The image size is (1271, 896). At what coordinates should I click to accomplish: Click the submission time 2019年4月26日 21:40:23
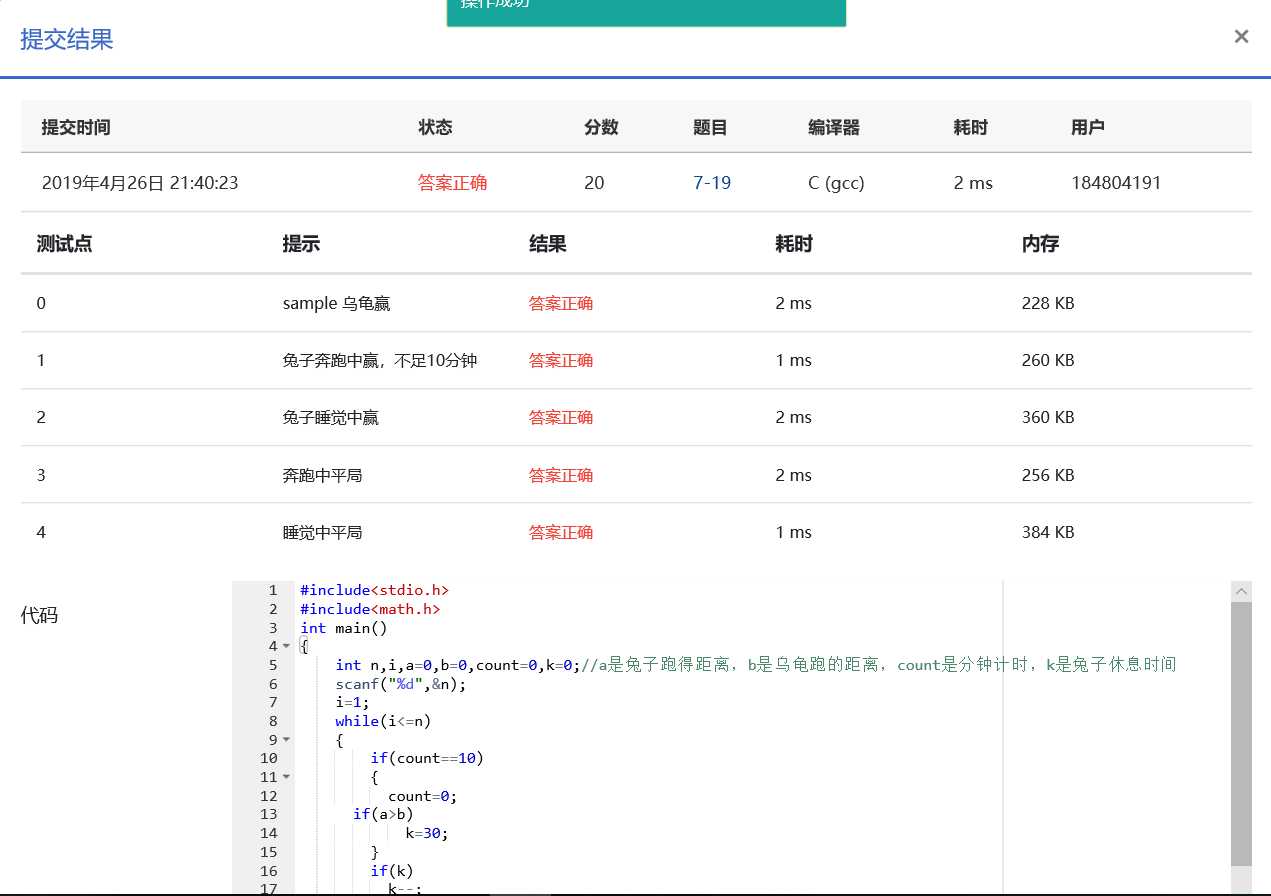pos(140,183)
